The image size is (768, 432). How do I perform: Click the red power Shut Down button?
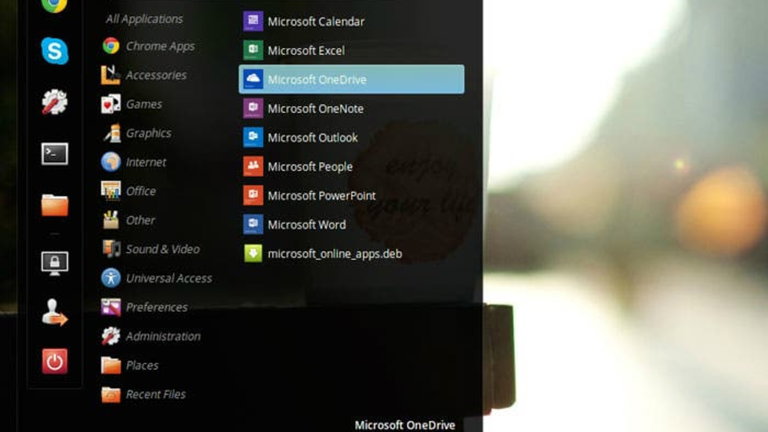(x=54, y=361)
